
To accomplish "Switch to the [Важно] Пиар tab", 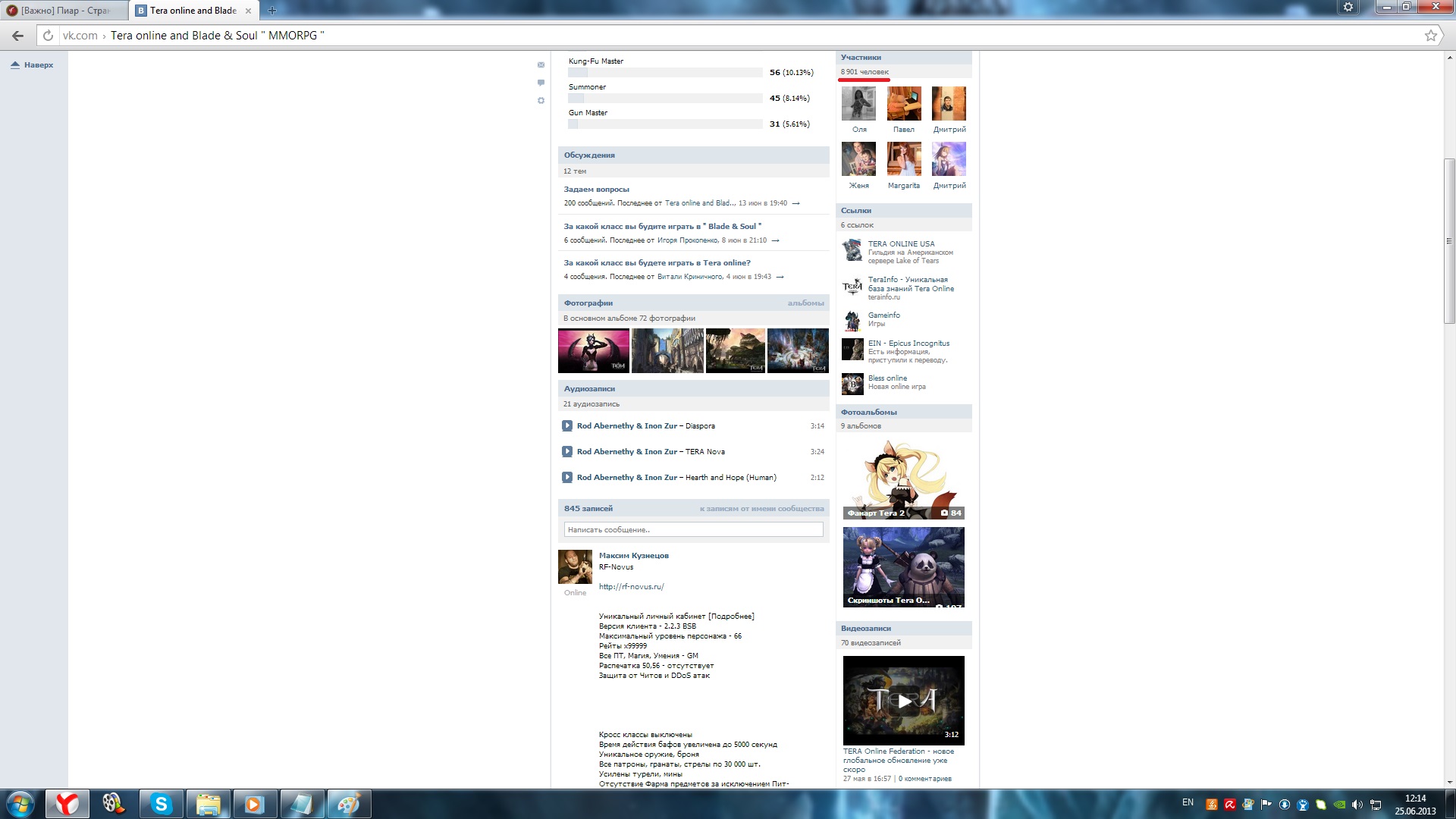I will coord(64,11).
